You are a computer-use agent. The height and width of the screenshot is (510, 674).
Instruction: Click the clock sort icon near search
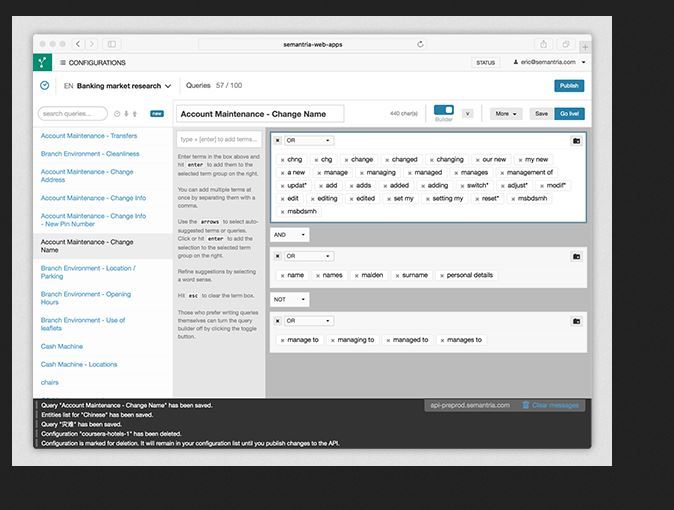[x=117, y=114]
